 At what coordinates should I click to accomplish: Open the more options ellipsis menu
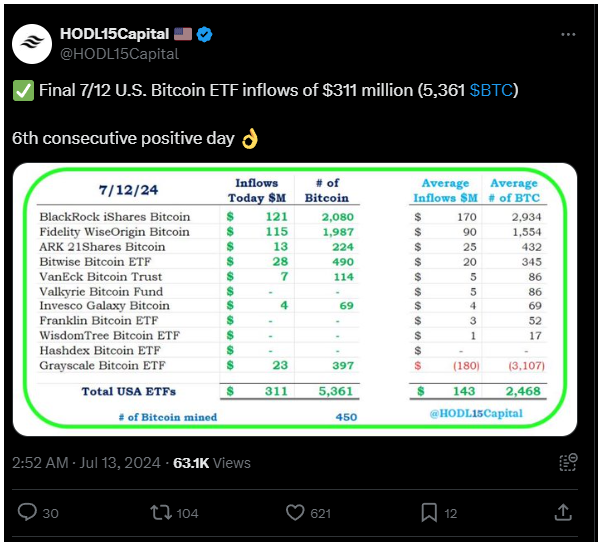(x=568, y=34)
